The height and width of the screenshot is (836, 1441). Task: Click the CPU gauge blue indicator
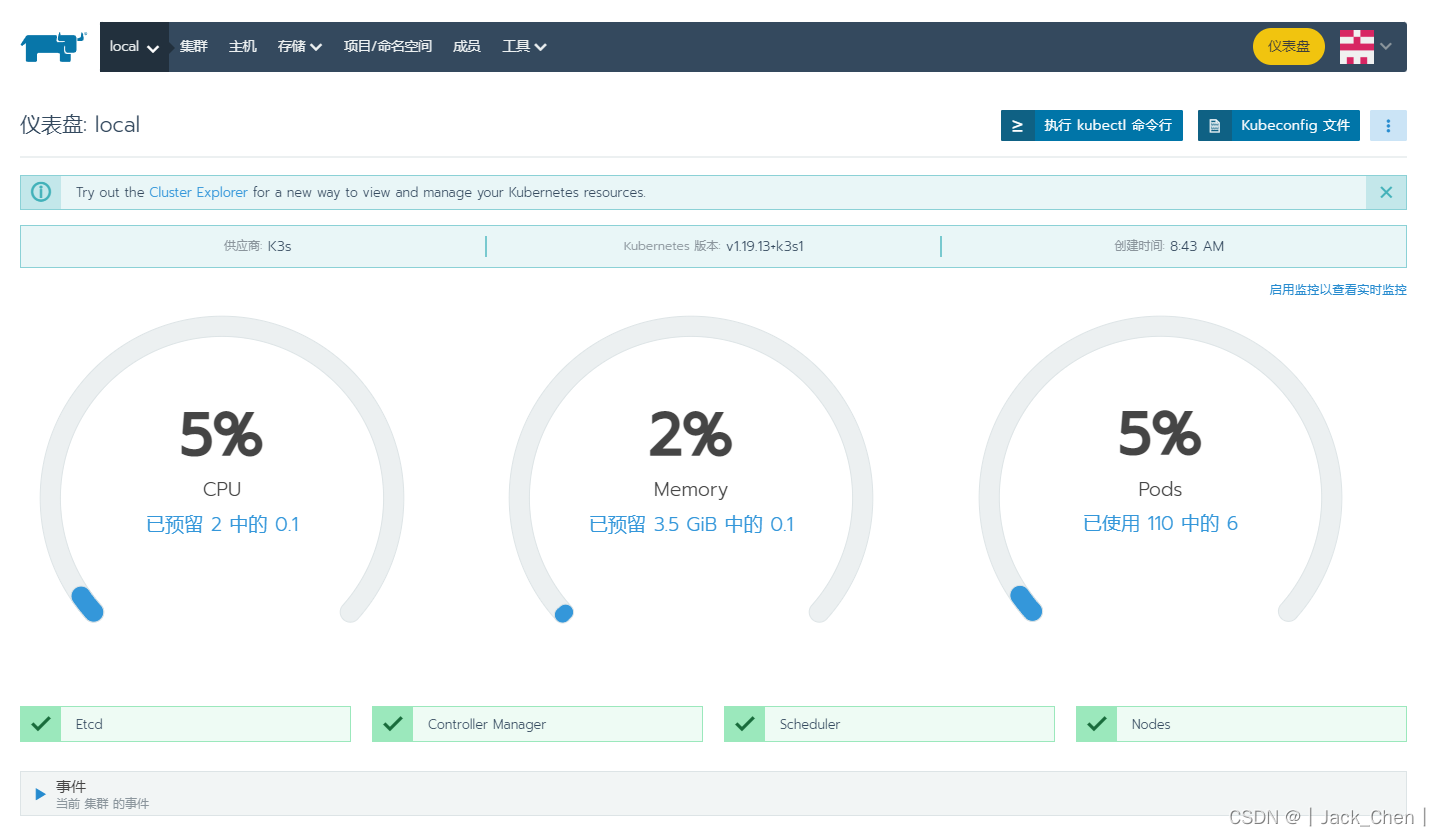pyautogui.click(x=88, y=605)
